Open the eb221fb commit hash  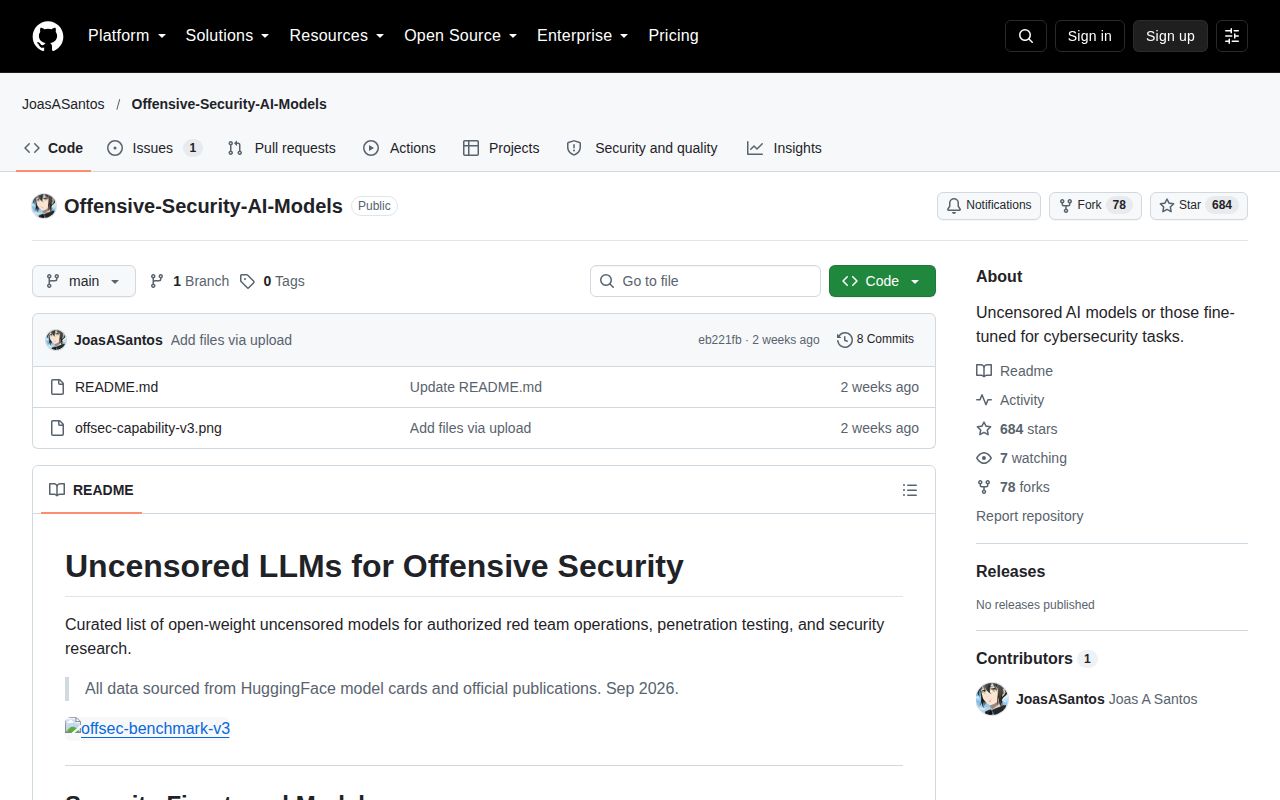[720, 340]
